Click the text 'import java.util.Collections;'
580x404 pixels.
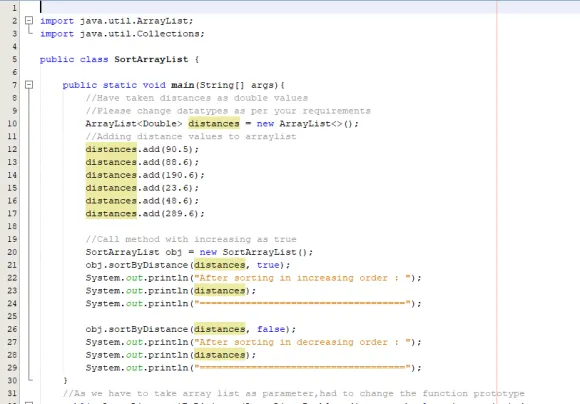pyautogui.click(x=122, y=34)
